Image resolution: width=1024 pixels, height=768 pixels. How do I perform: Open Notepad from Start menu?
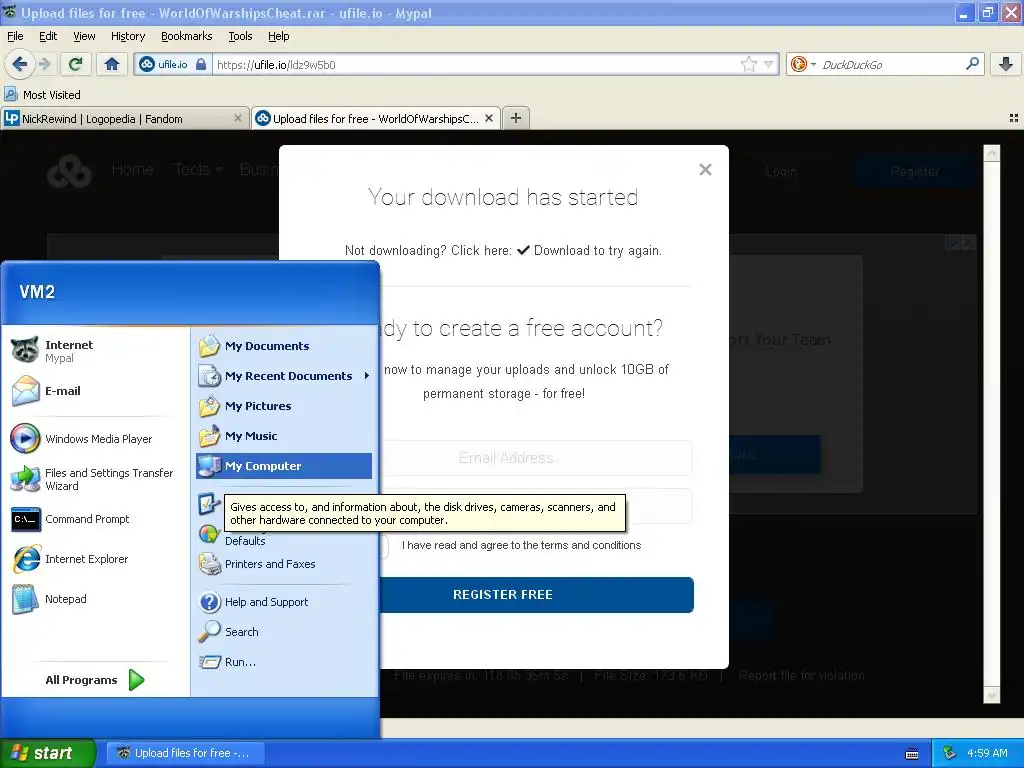(97, 599)
